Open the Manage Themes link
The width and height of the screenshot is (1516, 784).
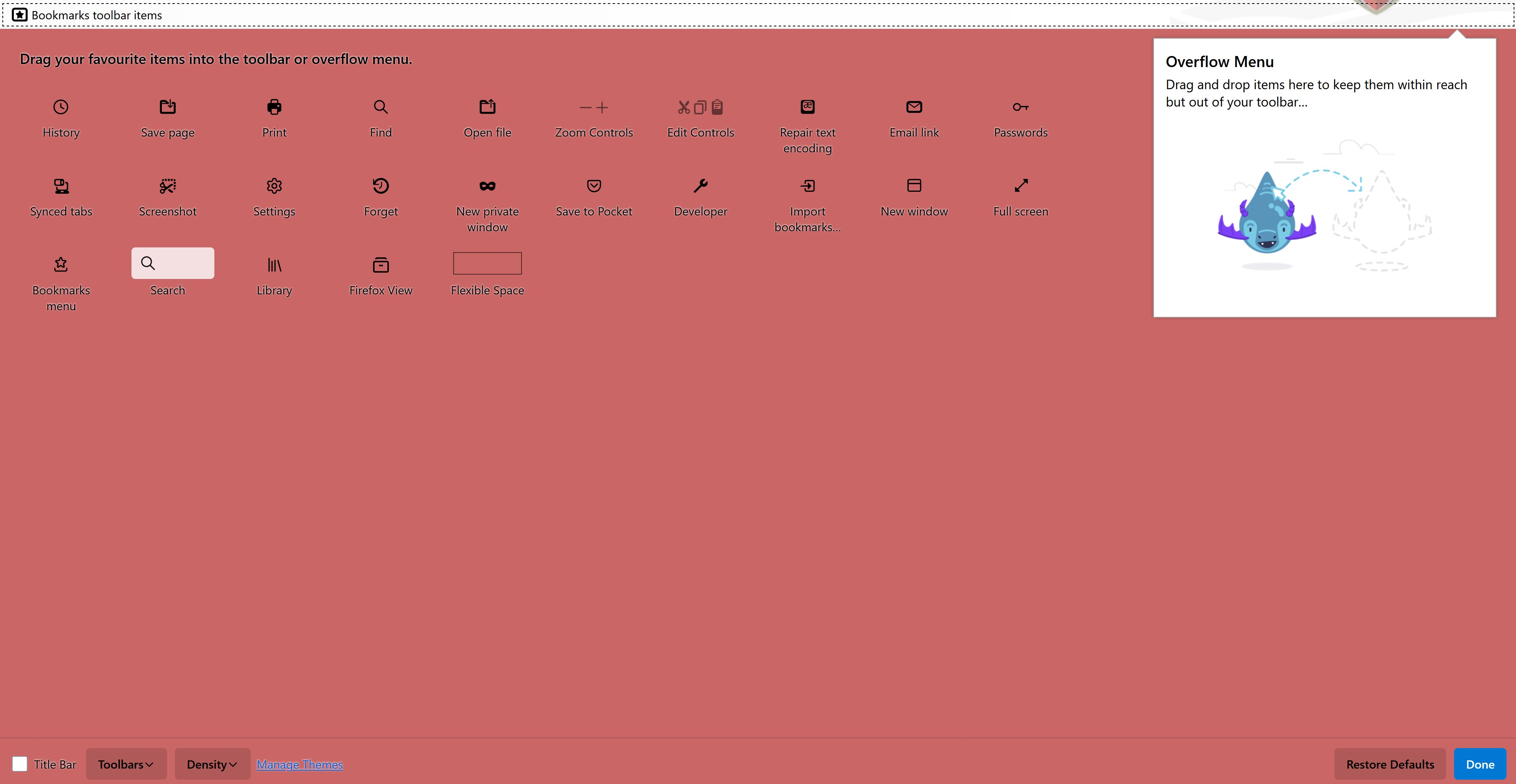click(x=300, y=764)
